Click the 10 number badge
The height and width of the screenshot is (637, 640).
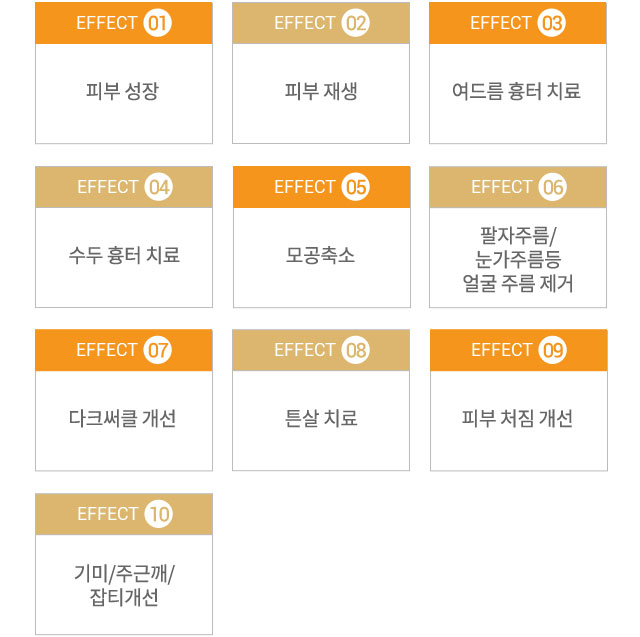click(158, 514)
